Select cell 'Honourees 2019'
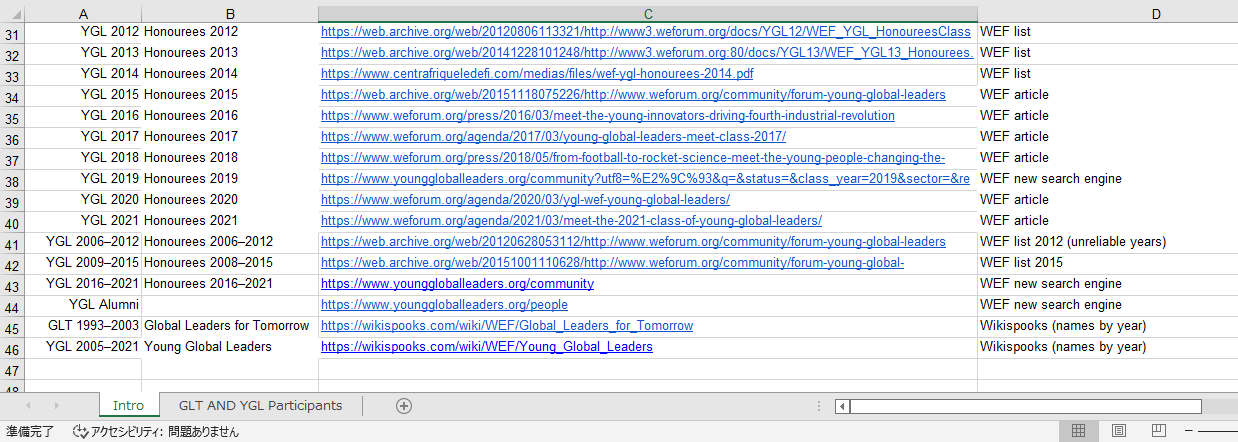Viewport: 1238px width, 442px height. [x=230, y=179]
